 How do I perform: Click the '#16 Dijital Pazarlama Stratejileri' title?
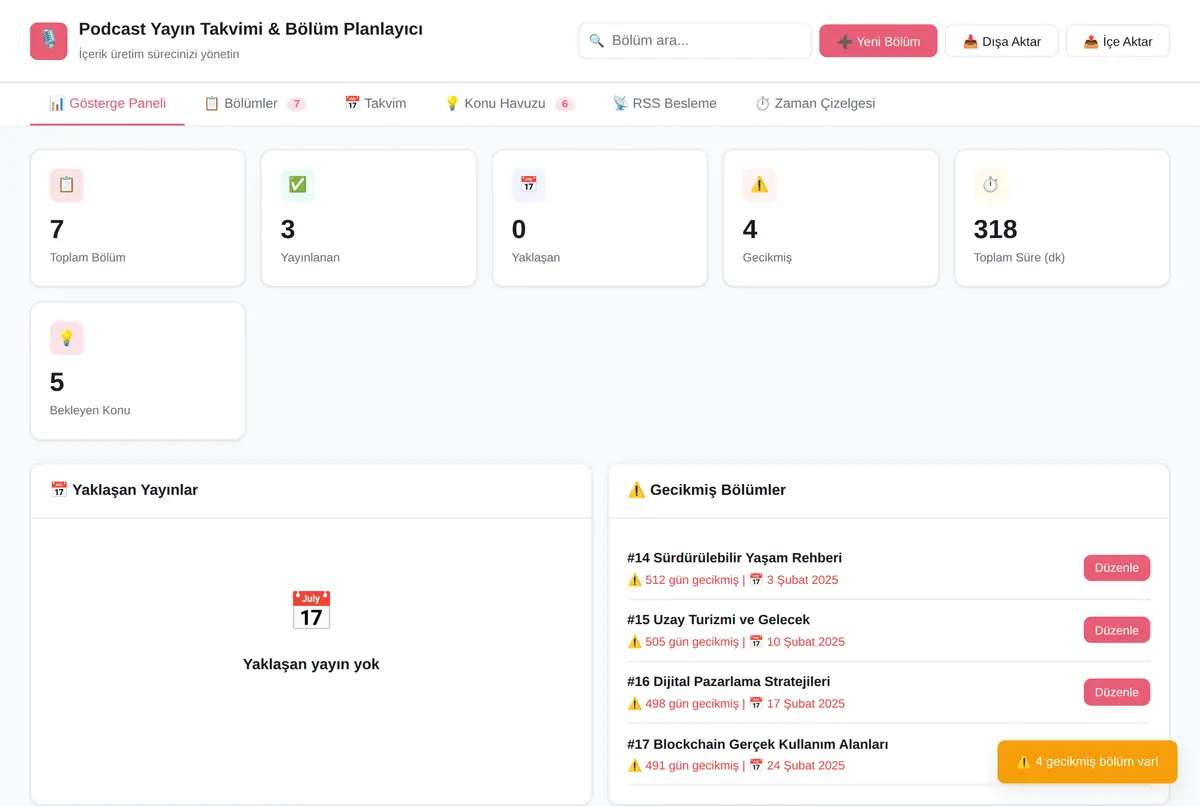(729, 682)
